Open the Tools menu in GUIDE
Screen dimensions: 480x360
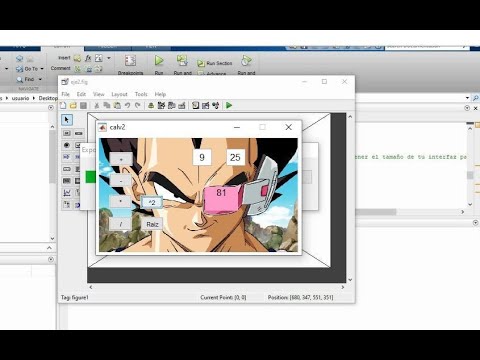[141, 94]
